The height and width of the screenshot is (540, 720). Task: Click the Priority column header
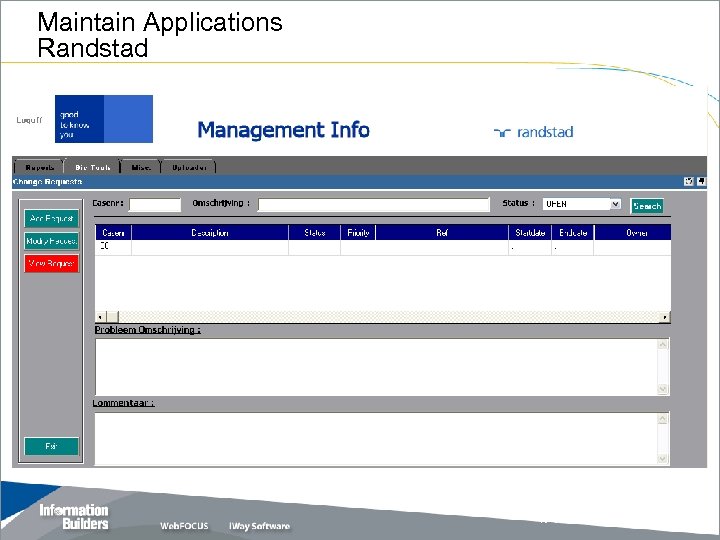[x=358, y=233]
